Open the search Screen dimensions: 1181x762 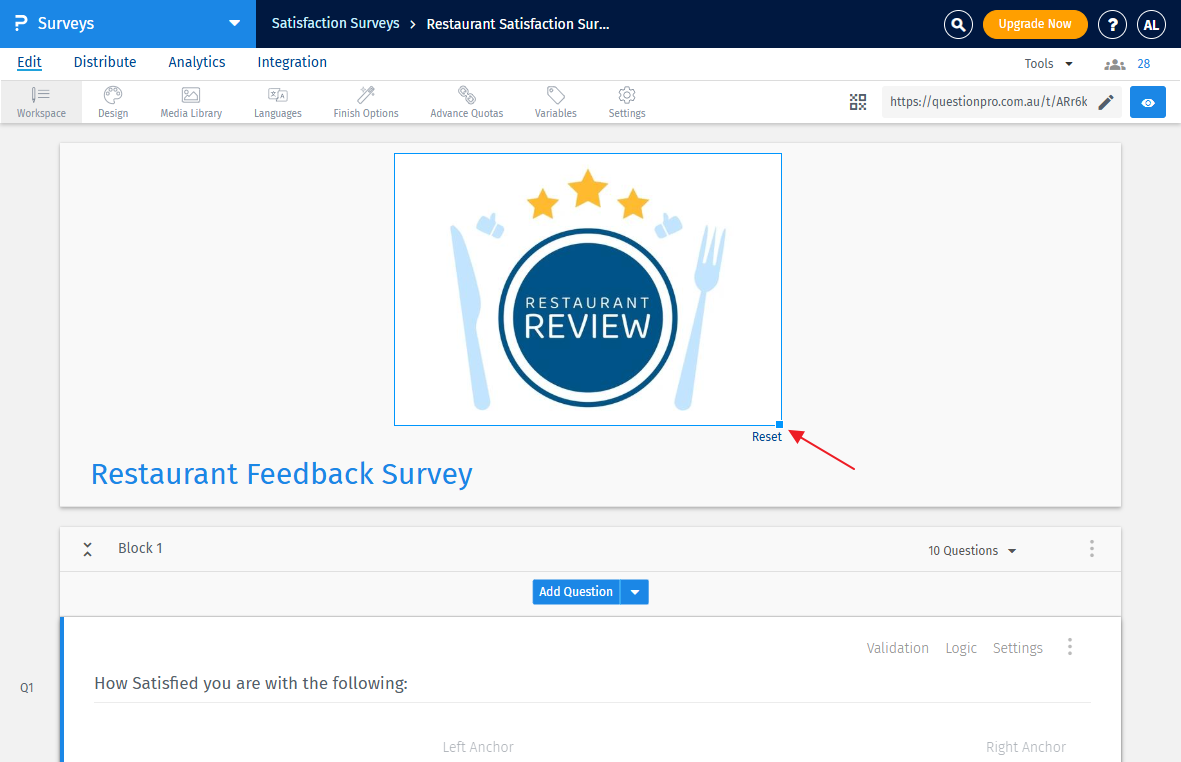[958, 24]
